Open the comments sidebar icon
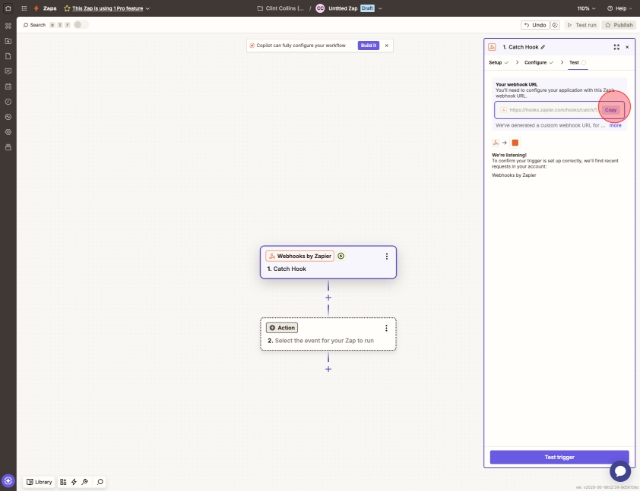This screenshot has width=640, height=491. tap(8, 71)
